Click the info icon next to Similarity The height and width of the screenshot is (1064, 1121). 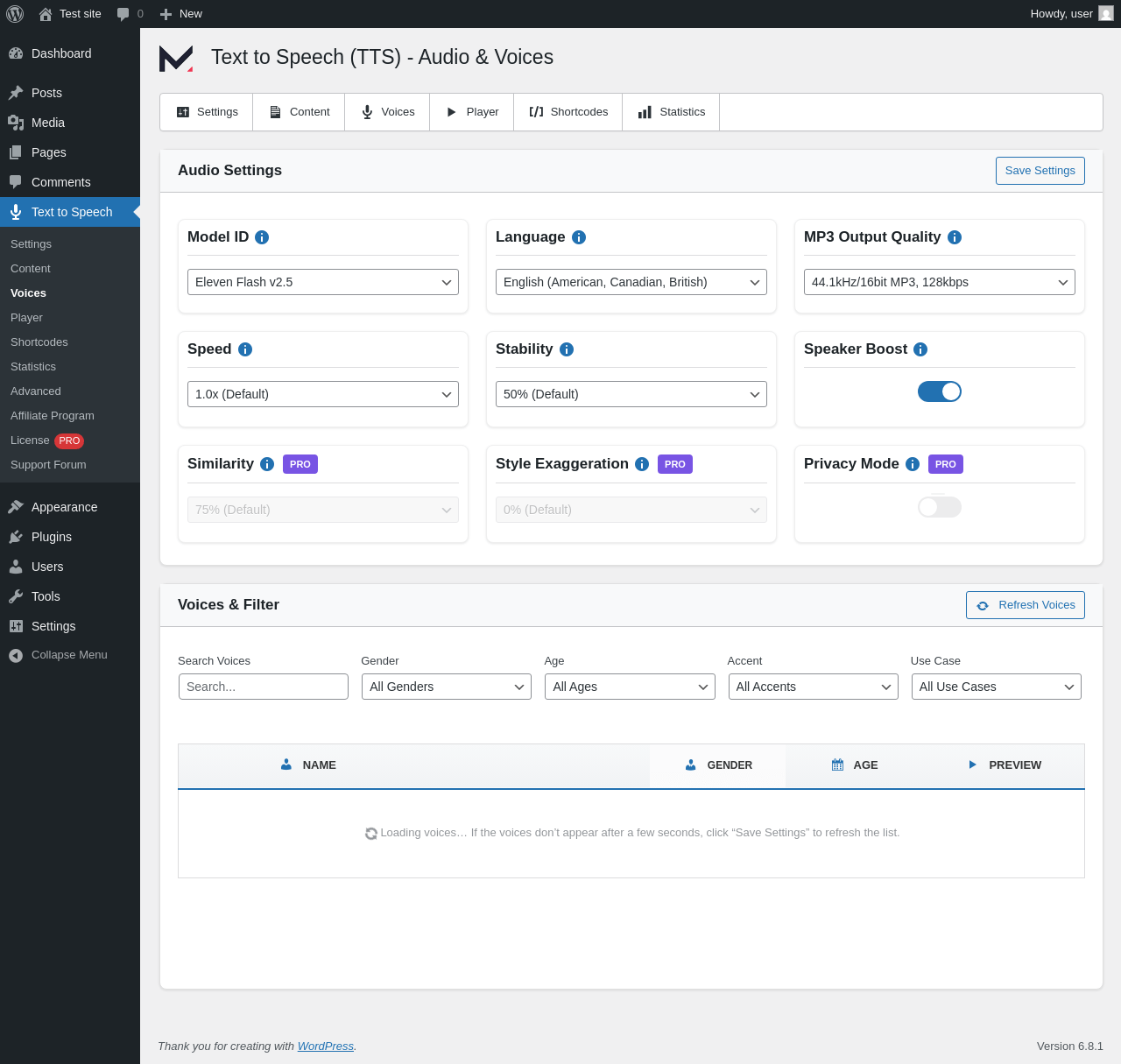click(267, 464)
